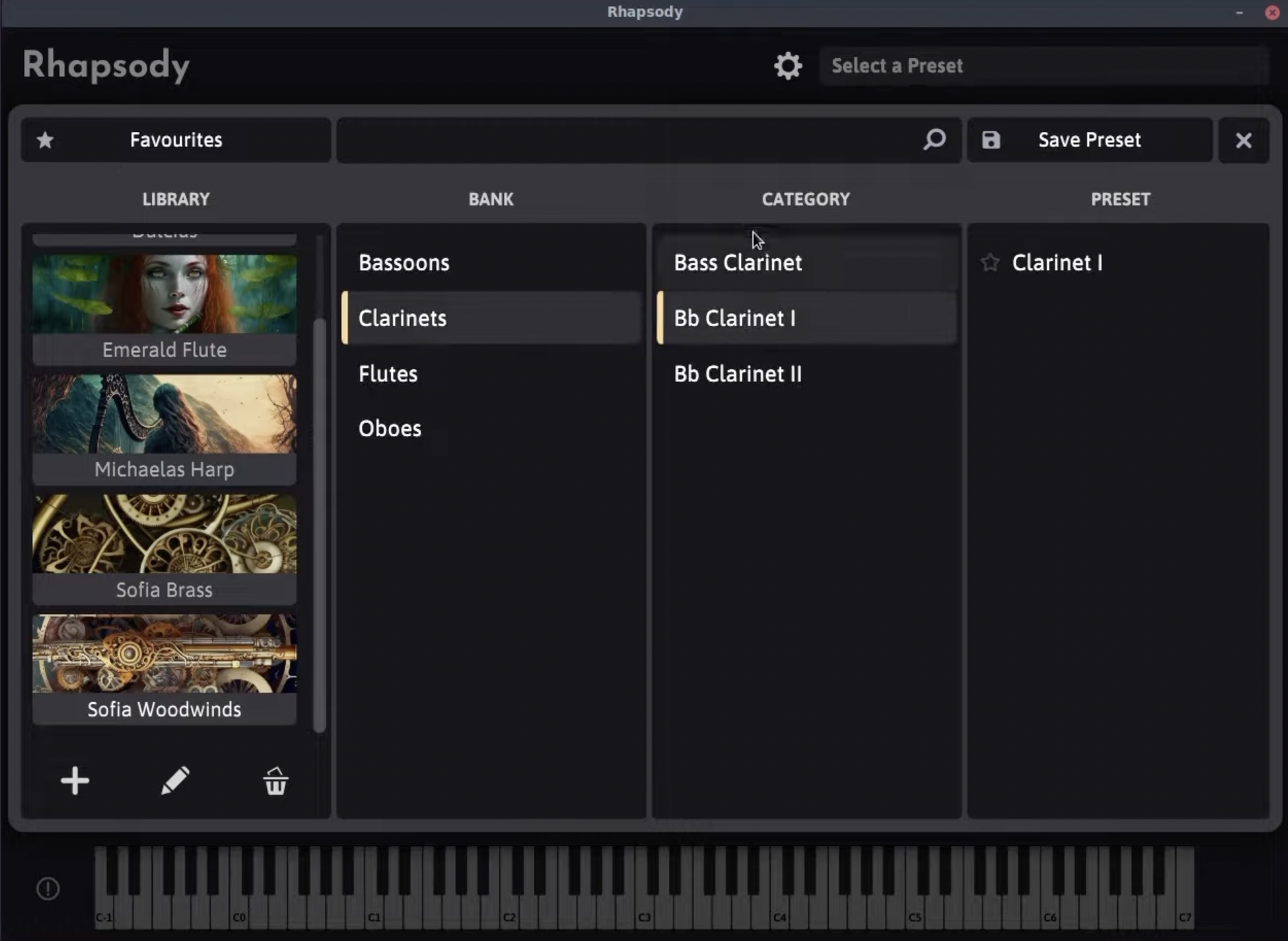This screenshot has width=1288, height=941.
Task: Choose the Oboes bank
Action: [x=389, y=429]
